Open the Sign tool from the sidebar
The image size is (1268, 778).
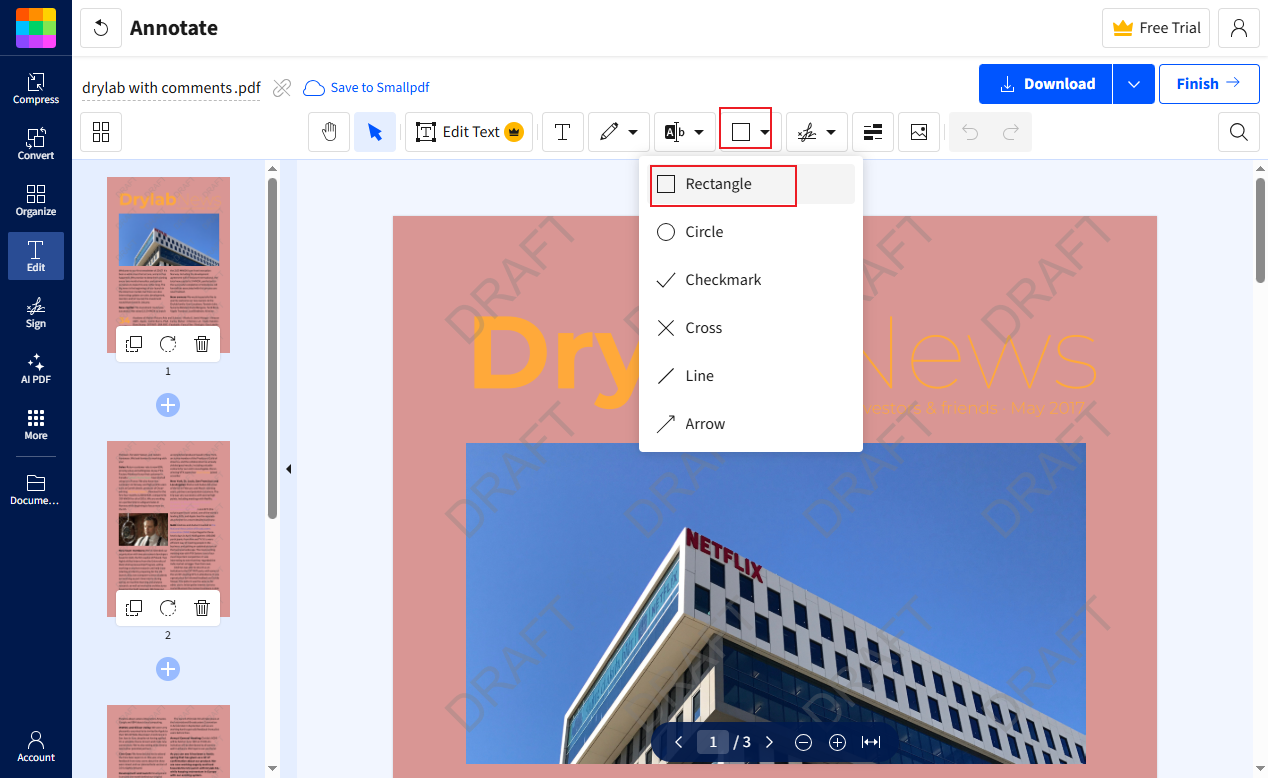click(x=35, y=312)
